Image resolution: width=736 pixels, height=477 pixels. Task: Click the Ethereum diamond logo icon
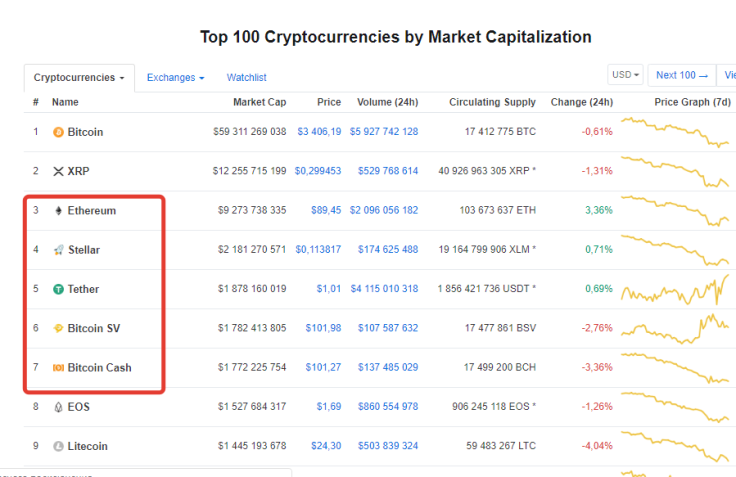pyautogui.click(x=58, y=211)
